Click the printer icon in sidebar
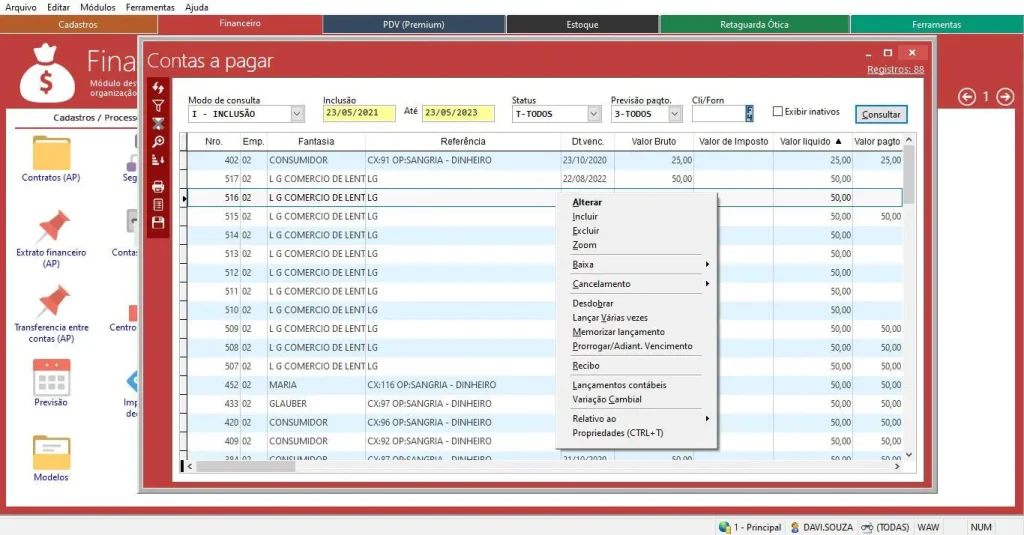Screen dimensions: 1024x535 [x=158, y=186]
